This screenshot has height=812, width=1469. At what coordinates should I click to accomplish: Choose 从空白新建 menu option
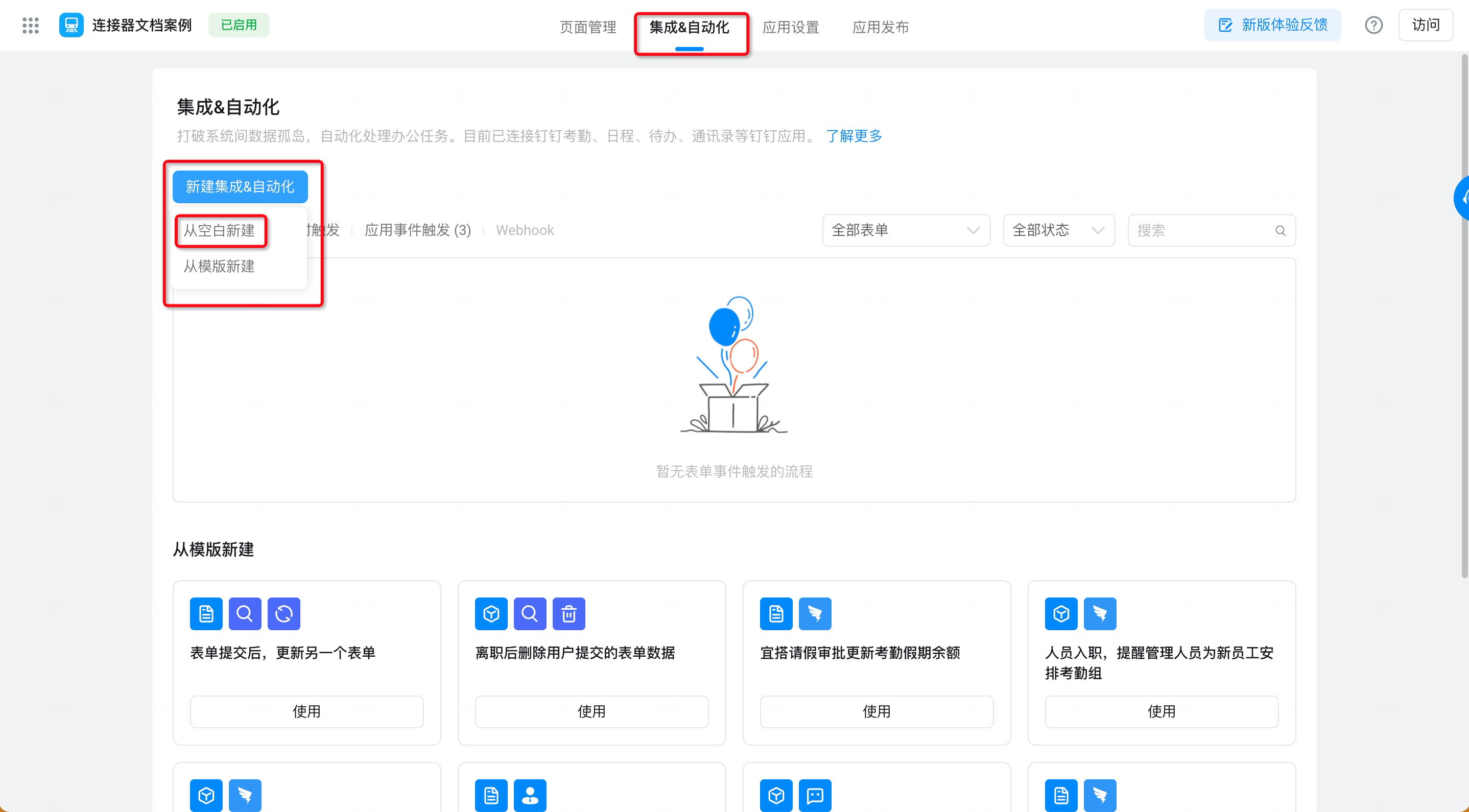tap(219, 230)
